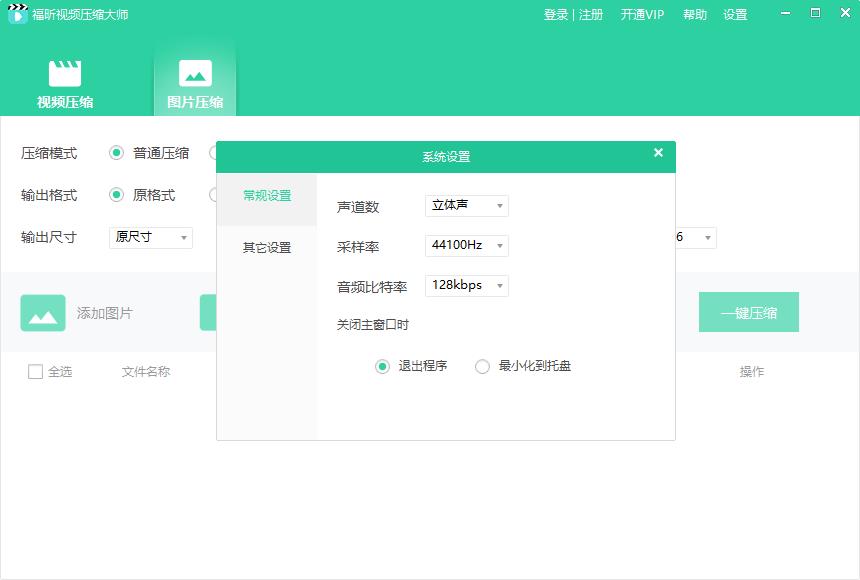Open the 设置 menu in the title bar
860x580 pixels.
[x=735, y=15]
